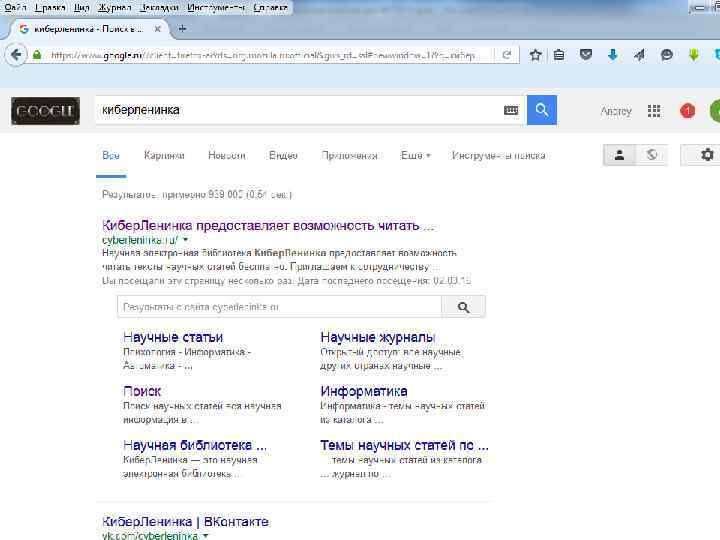The image size is (720, 540).
Task: Open the Закладки menu
Action: pyautogui.click(x=158, y=7)
